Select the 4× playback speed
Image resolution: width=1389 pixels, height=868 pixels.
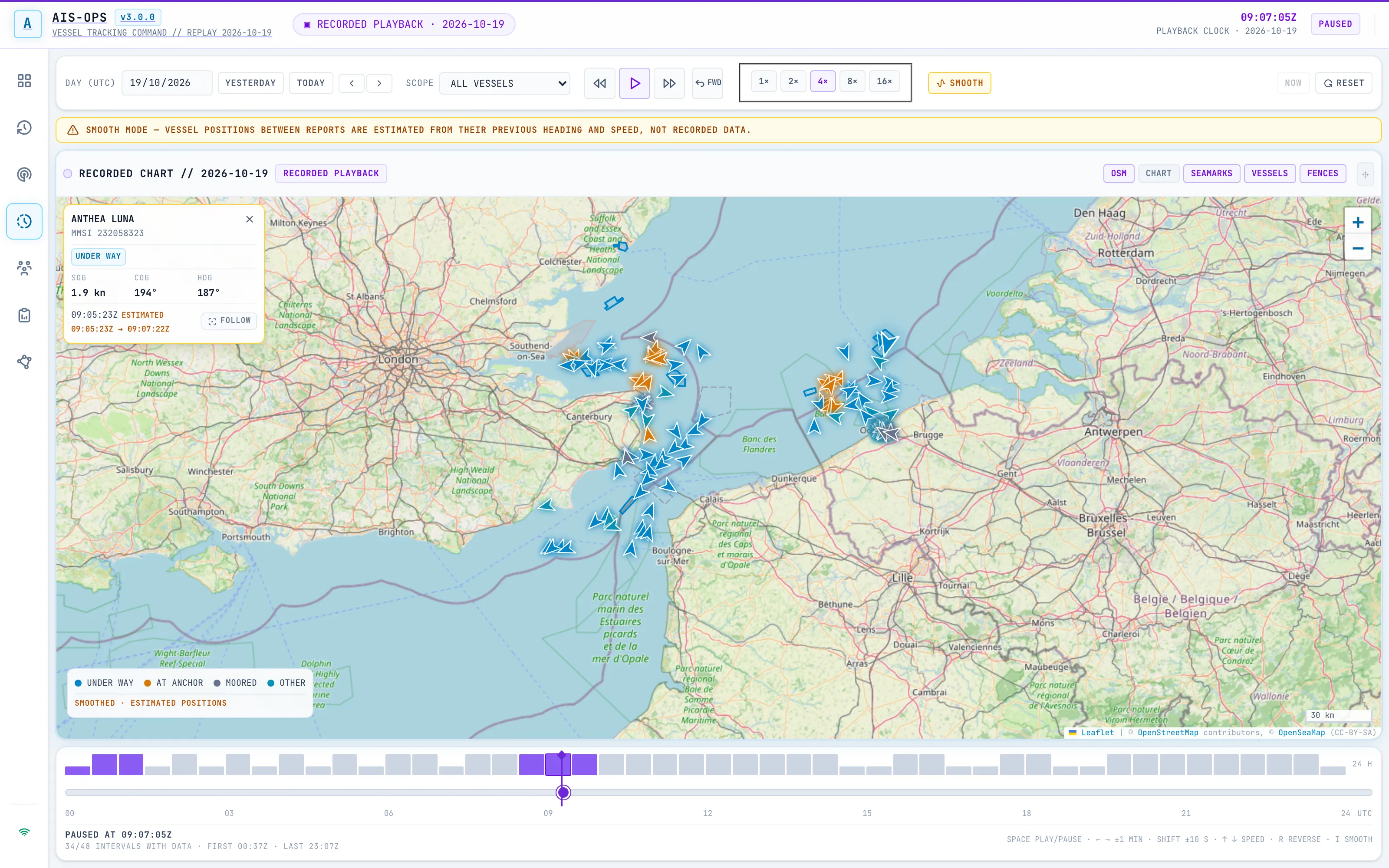[823, 82]
